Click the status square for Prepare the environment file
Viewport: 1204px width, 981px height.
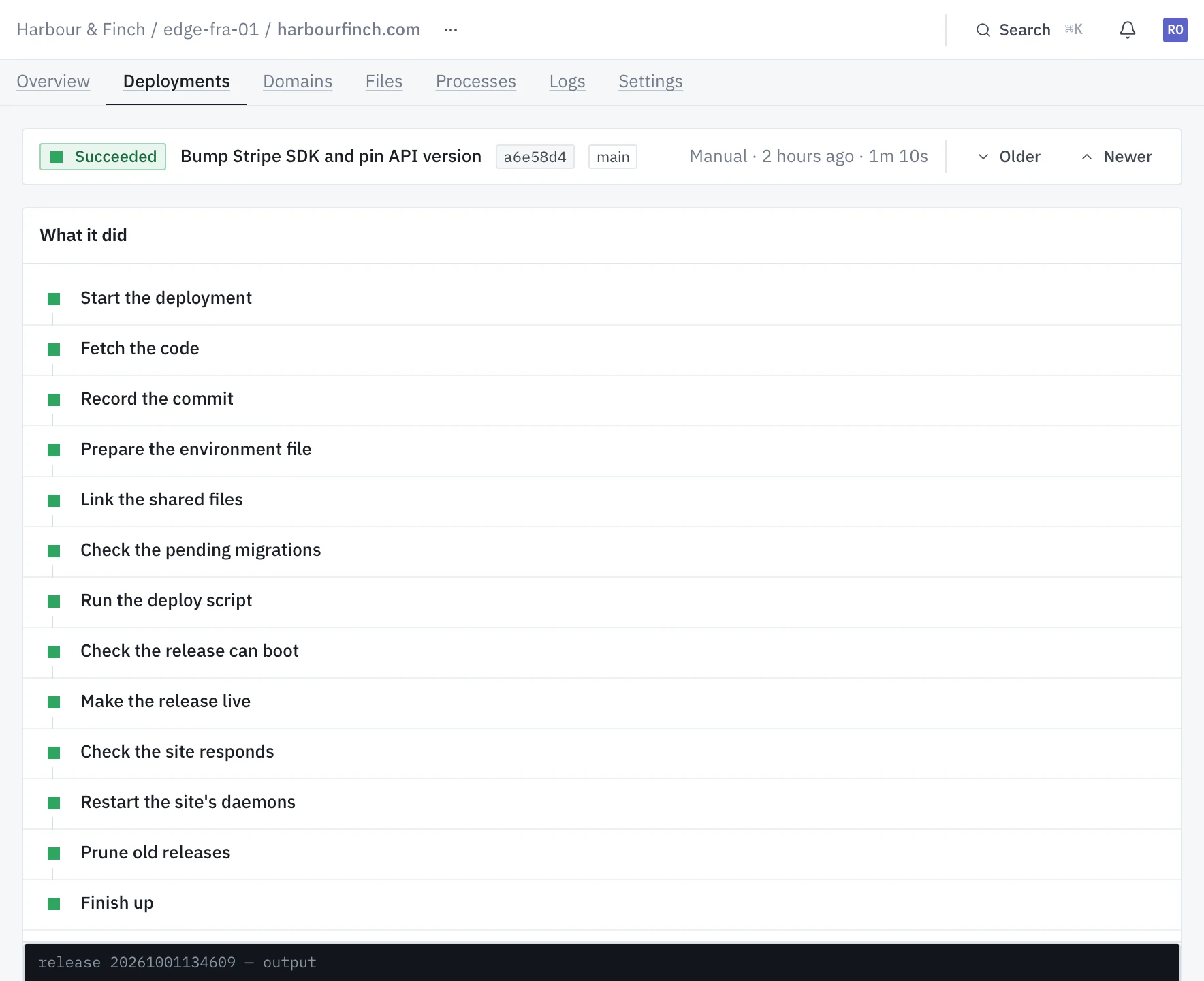tap(54, 450)
